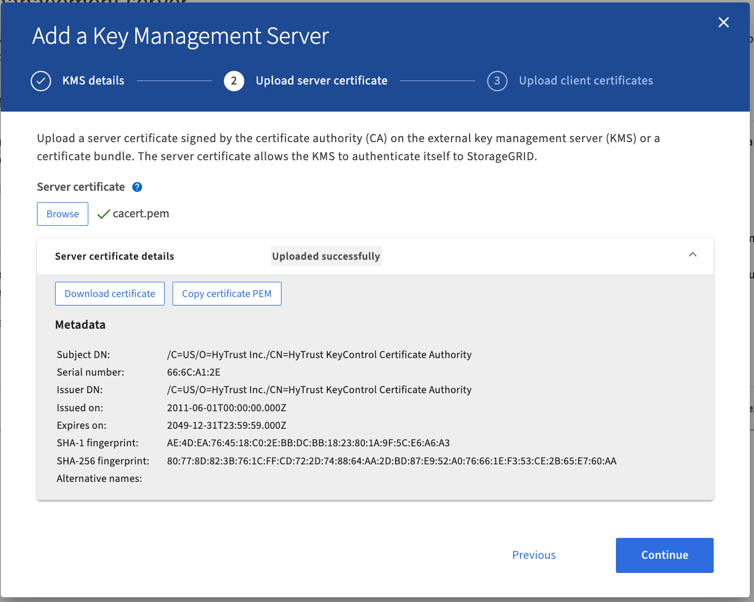Open the Server certificate help icon

click(x=137, y=187)
